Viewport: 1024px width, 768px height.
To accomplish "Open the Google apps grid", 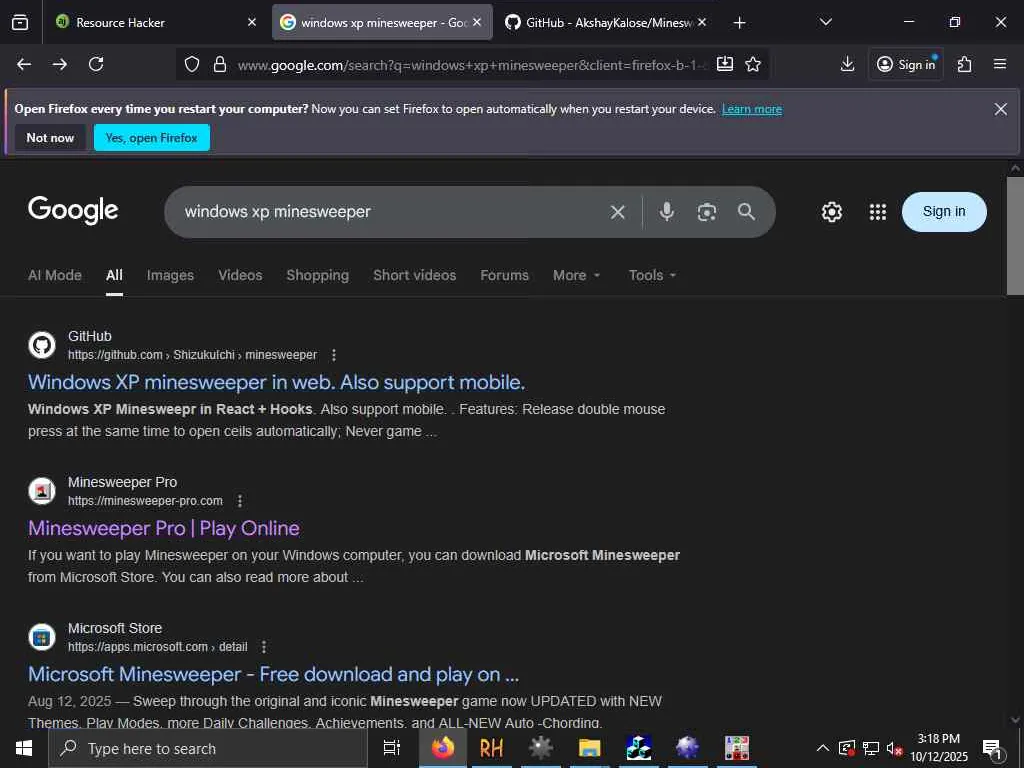I will point(878,212).
